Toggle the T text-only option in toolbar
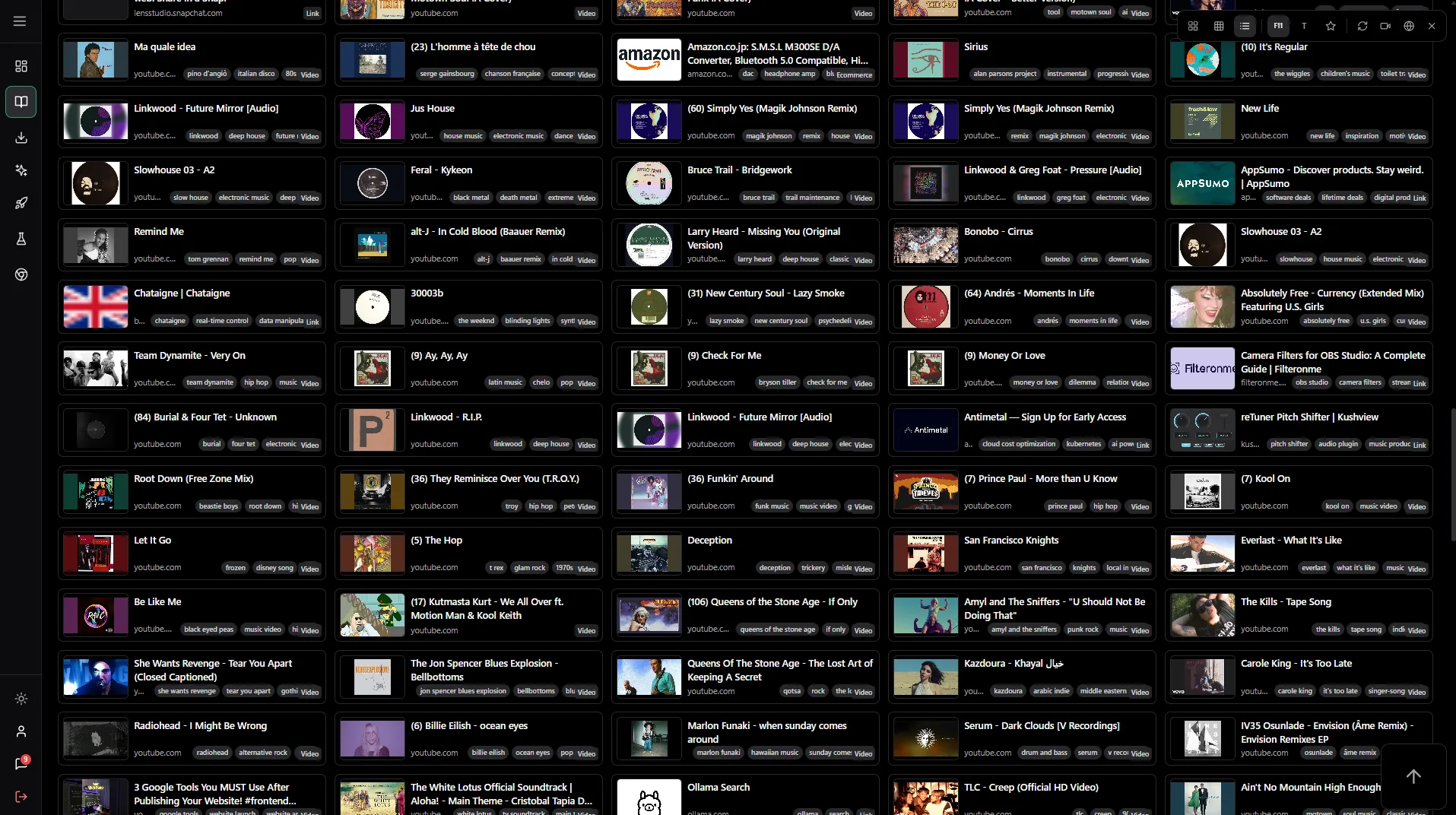 click(1304, 26)
